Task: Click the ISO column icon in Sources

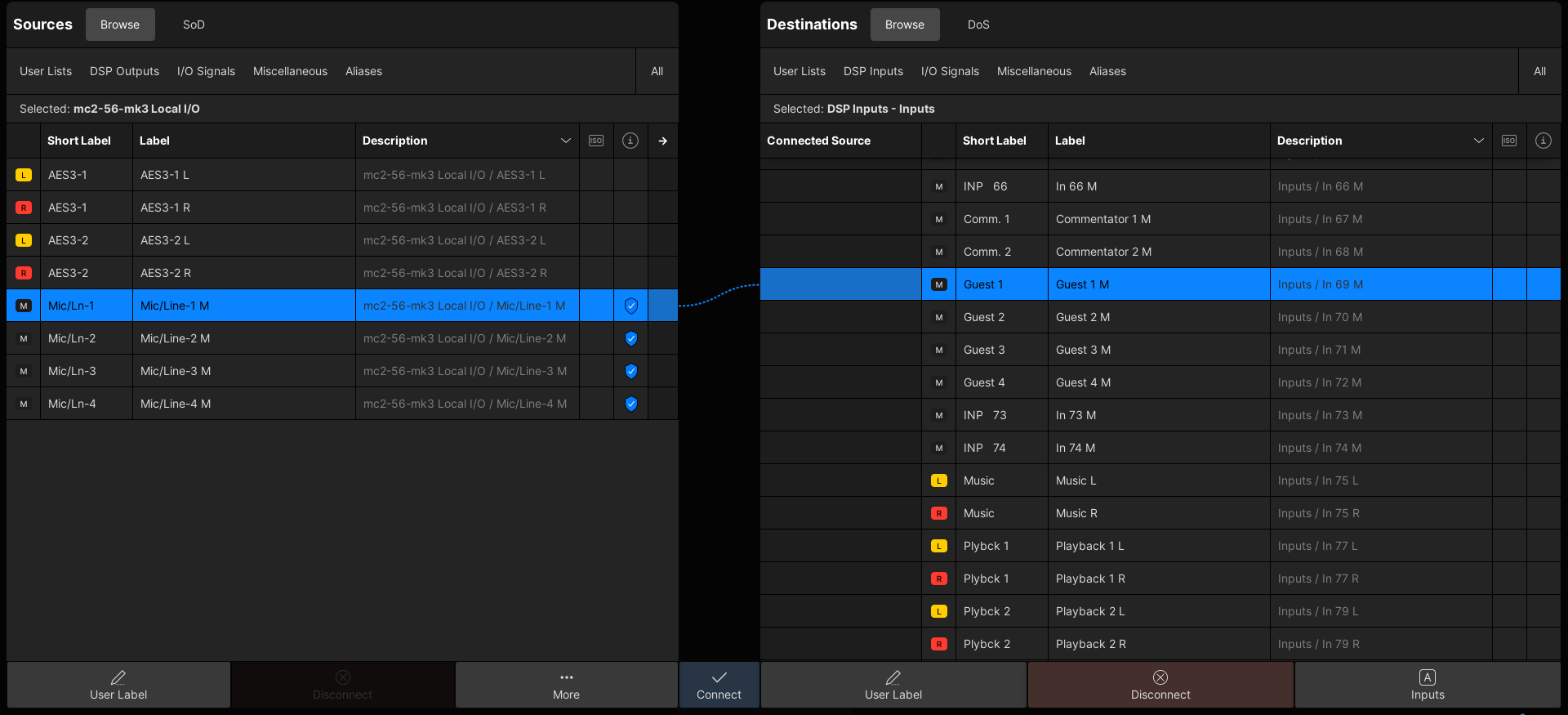Action: pyautogui.click(x=596, y=141)
